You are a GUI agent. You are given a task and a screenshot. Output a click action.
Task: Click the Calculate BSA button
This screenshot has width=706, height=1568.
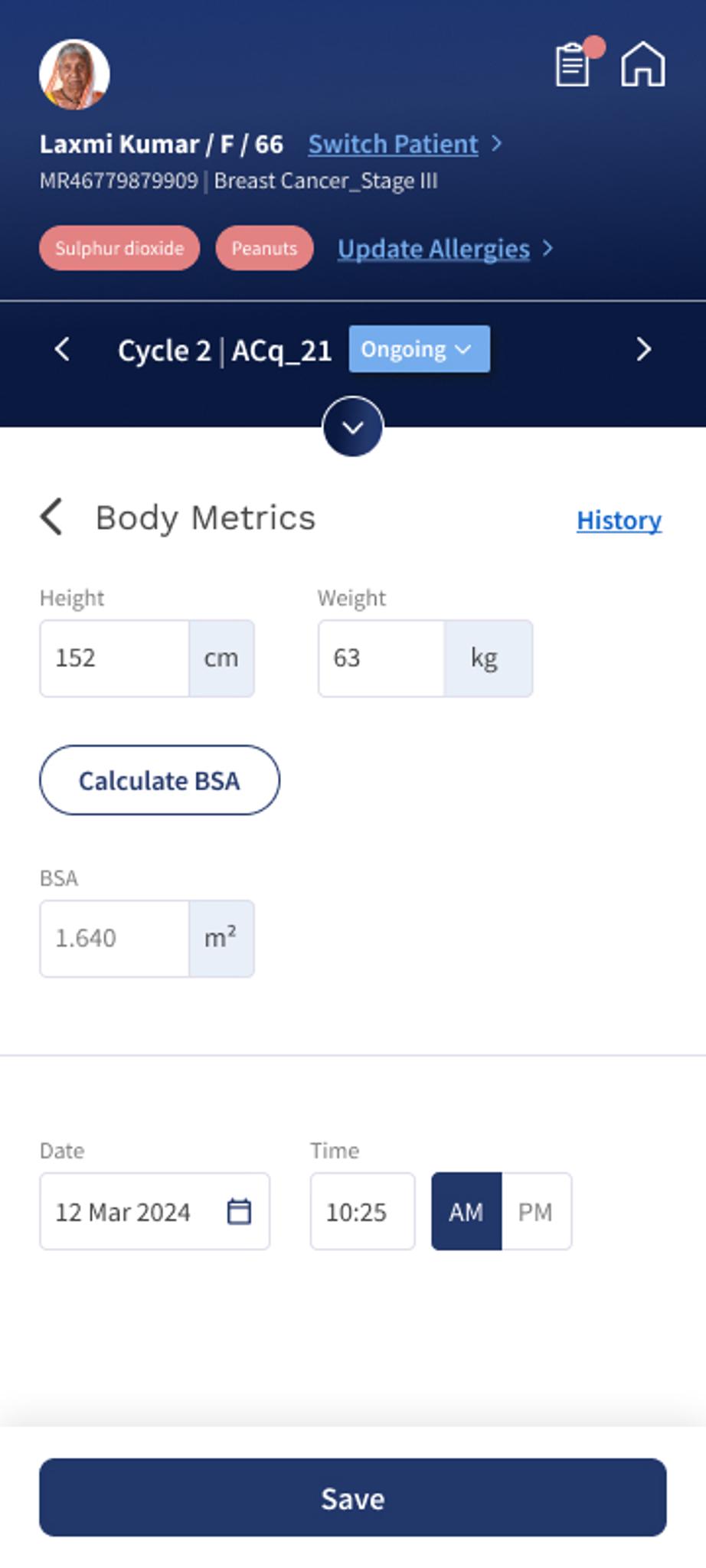(159, 780)
